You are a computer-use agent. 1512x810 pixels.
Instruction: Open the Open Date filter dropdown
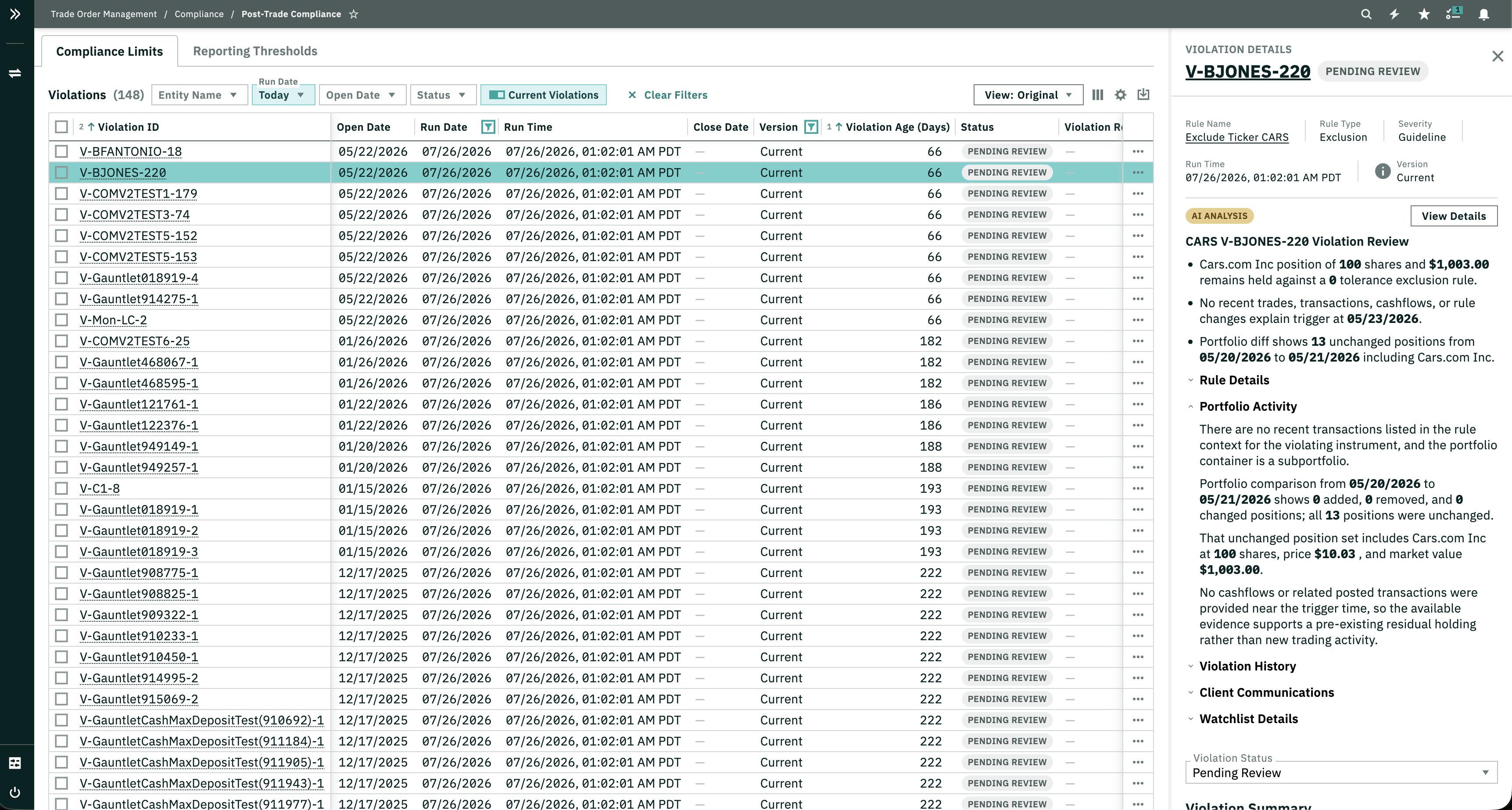[362, 95]
